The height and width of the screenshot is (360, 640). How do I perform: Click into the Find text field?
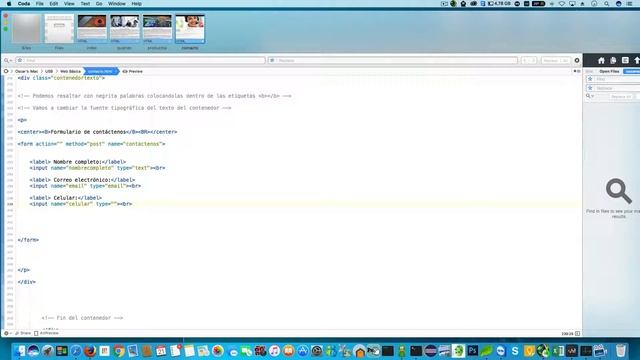click(140, 60)
